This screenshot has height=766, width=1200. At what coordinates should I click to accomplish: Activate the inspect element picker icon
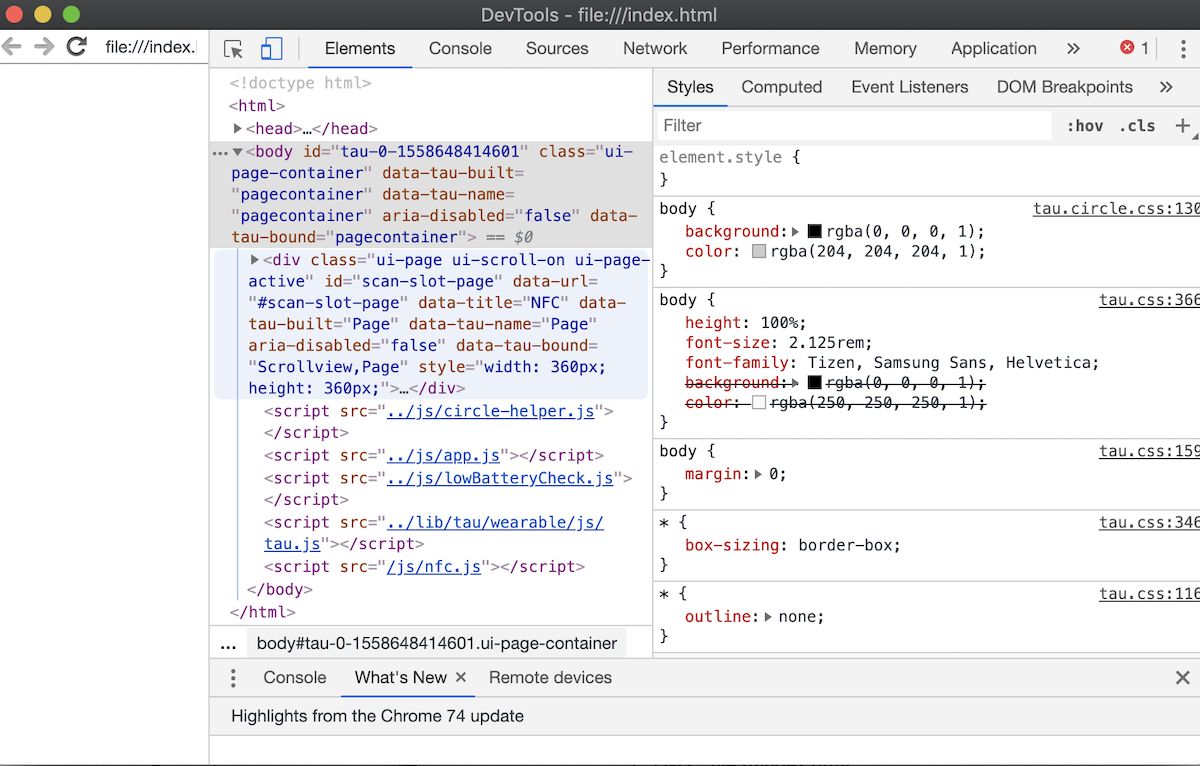[x=234, y=49]
